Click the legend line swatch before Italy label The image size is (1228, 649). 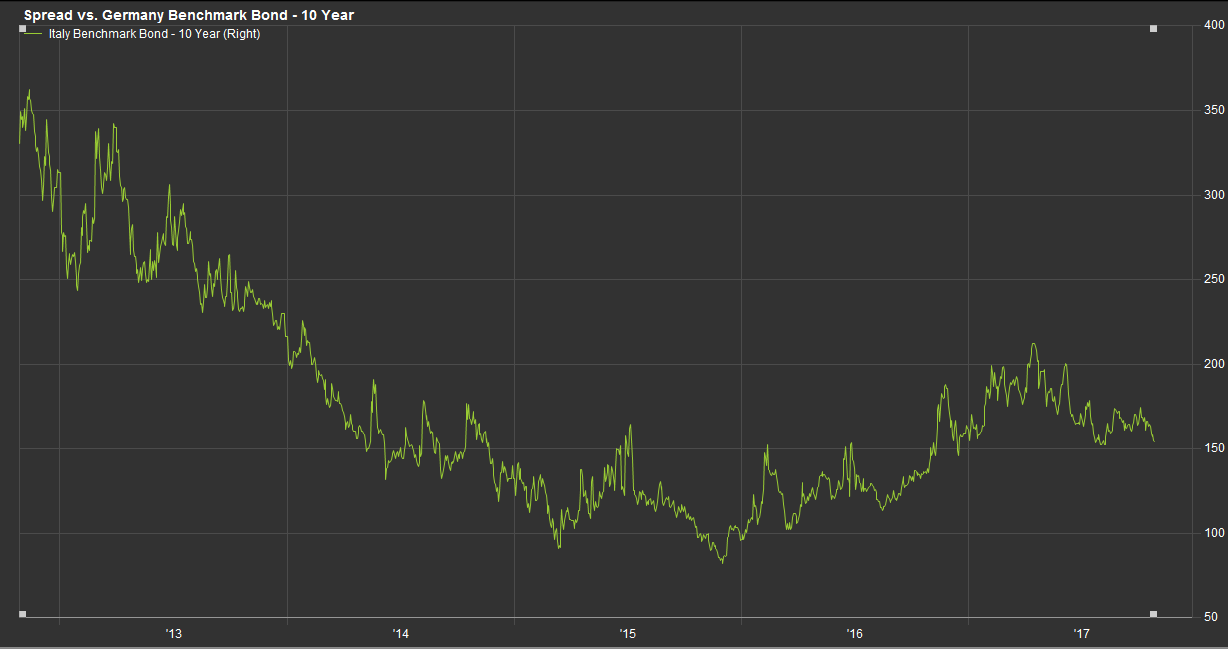pos(35,35)
